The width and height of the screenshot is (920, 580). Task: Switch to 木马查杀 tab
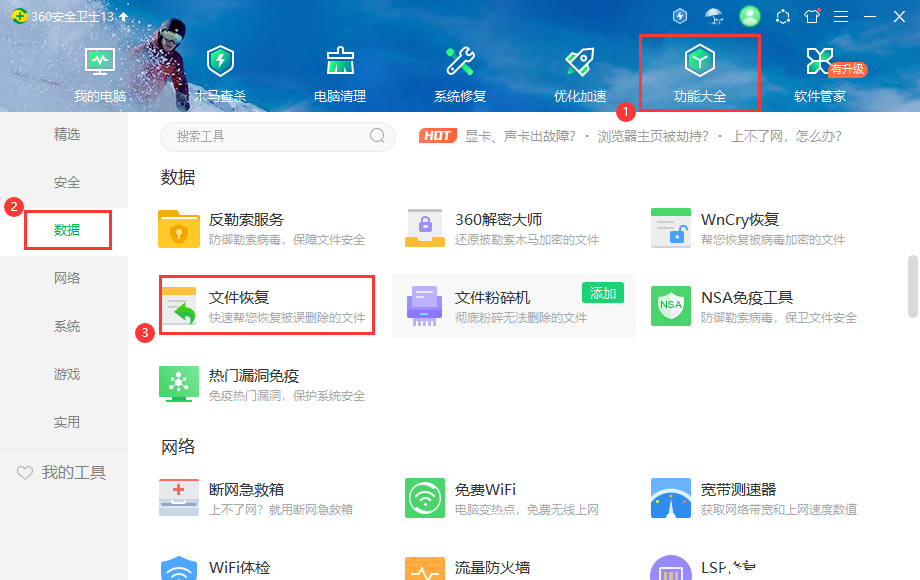coord(220,74)
